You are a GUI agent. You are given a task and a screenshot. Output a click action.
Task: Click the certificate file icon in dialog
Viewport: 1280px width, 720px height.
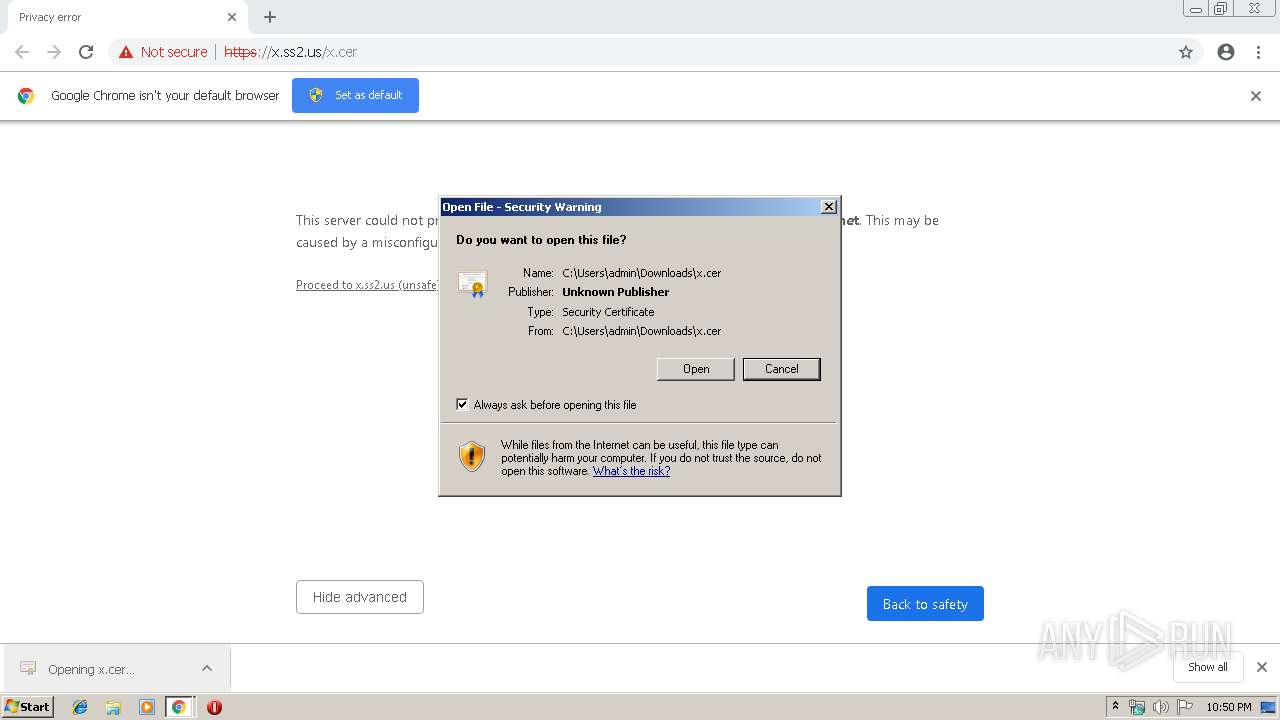(472, 284)
